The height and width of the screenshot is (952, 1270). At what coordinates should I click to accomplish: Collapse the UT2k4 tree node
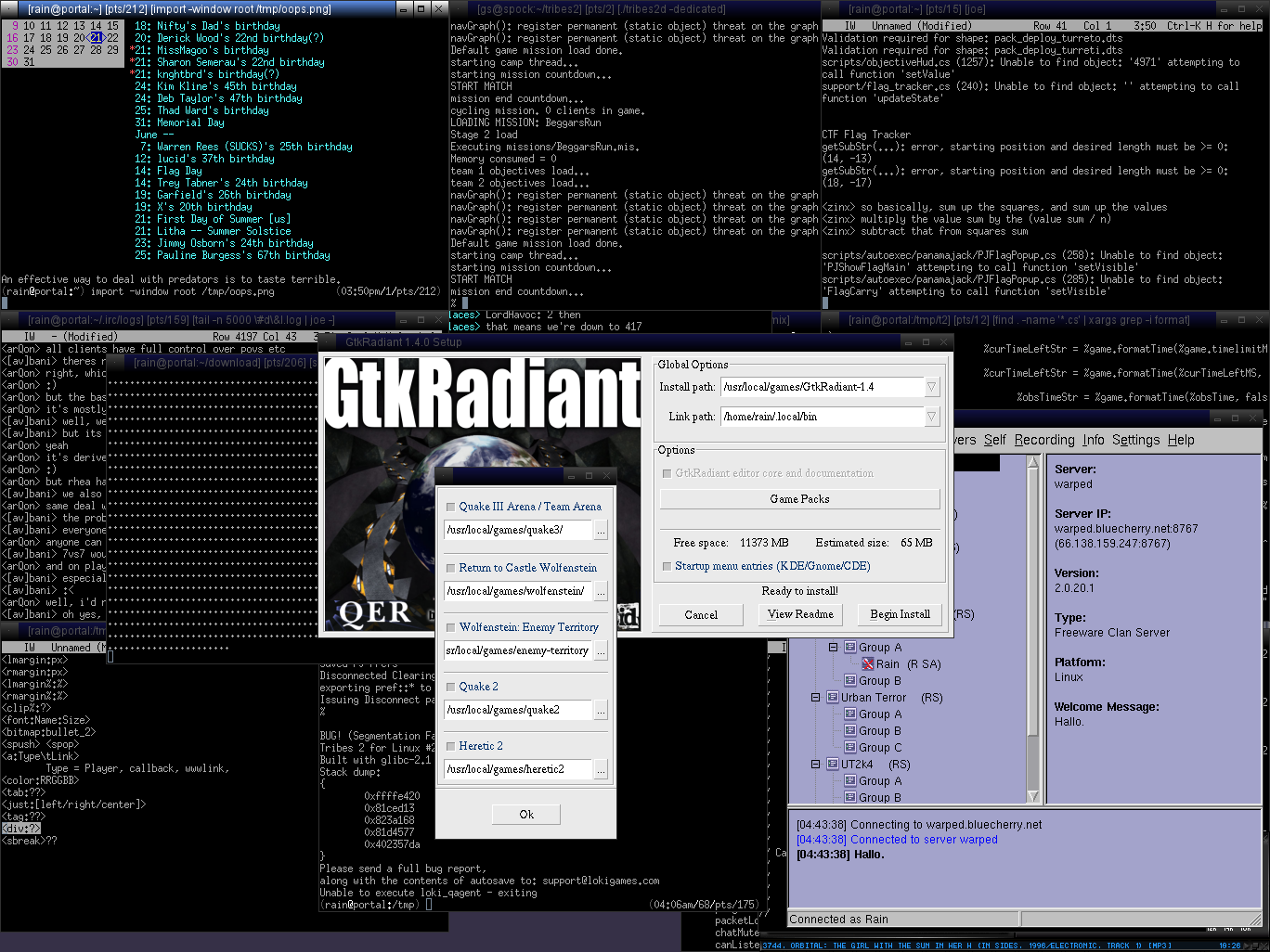(815, 764)
